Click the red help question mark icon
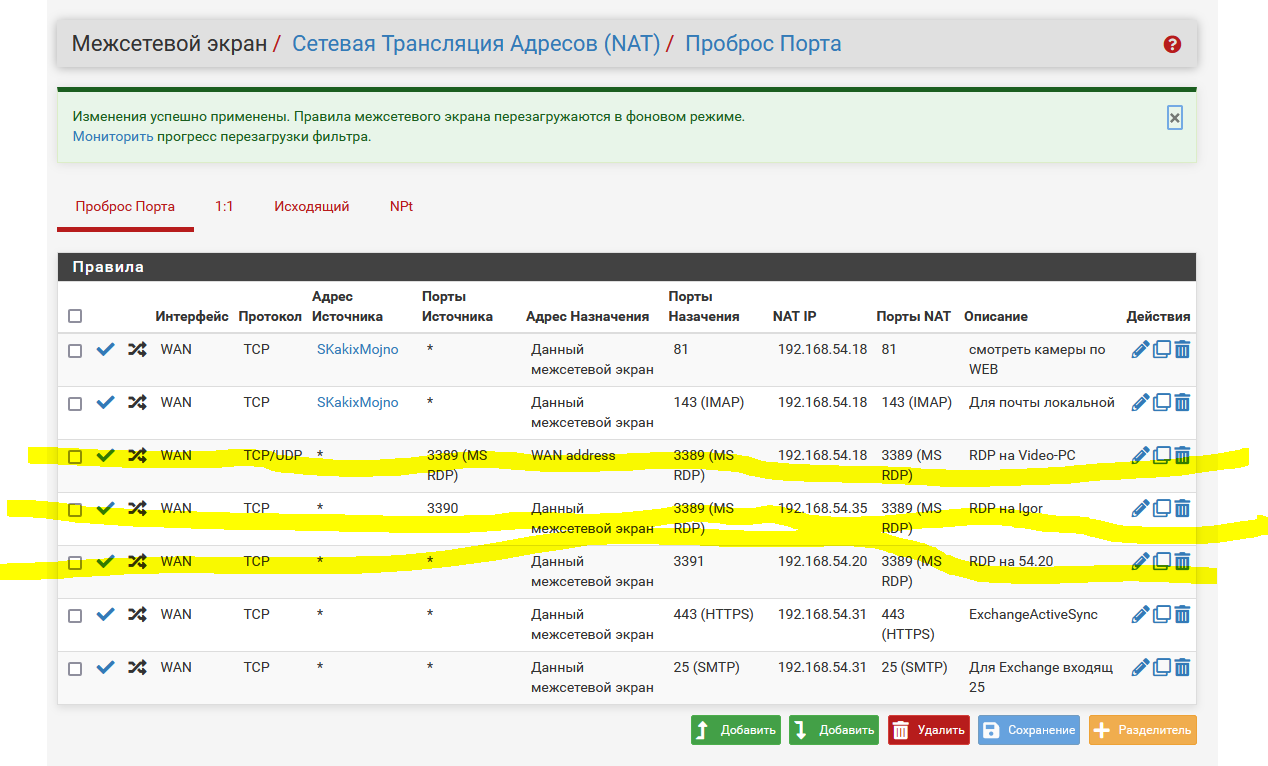Image resolution: width=1268 pixels, height=766 pixels. click(x=1172, y=44)
